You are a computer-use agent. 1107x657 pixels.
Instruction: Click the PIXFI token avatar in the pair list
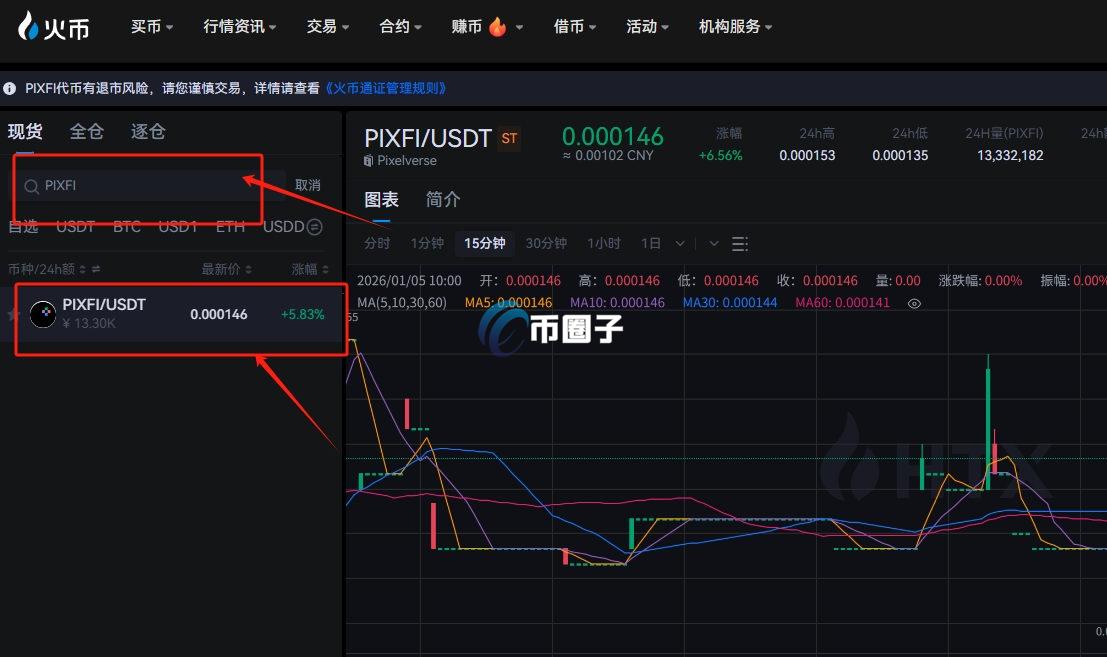click(44, 313)
